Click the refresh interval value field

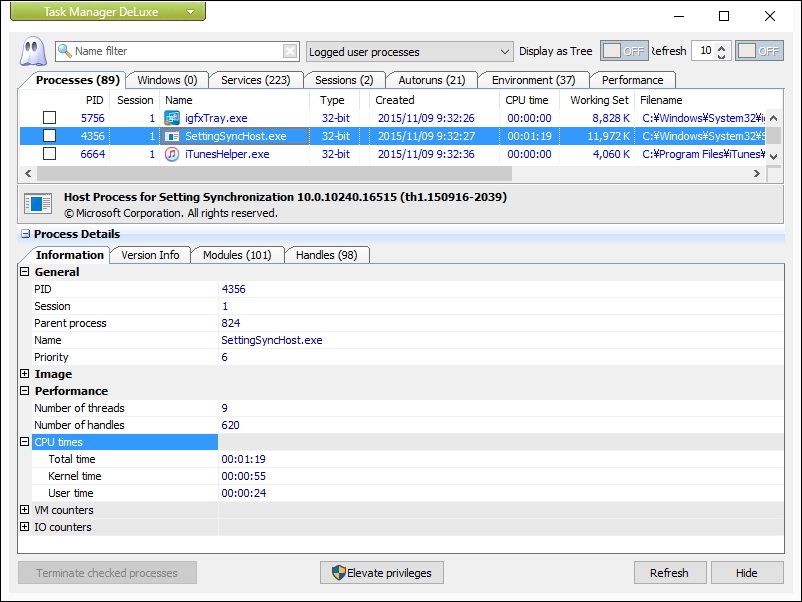click(705, 51)
